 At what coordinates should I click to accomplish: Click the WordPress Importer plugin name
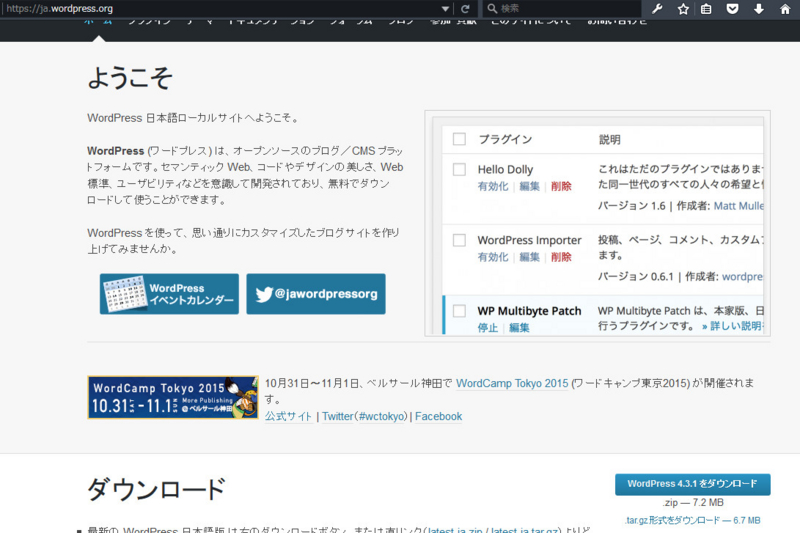pos(529,240)
